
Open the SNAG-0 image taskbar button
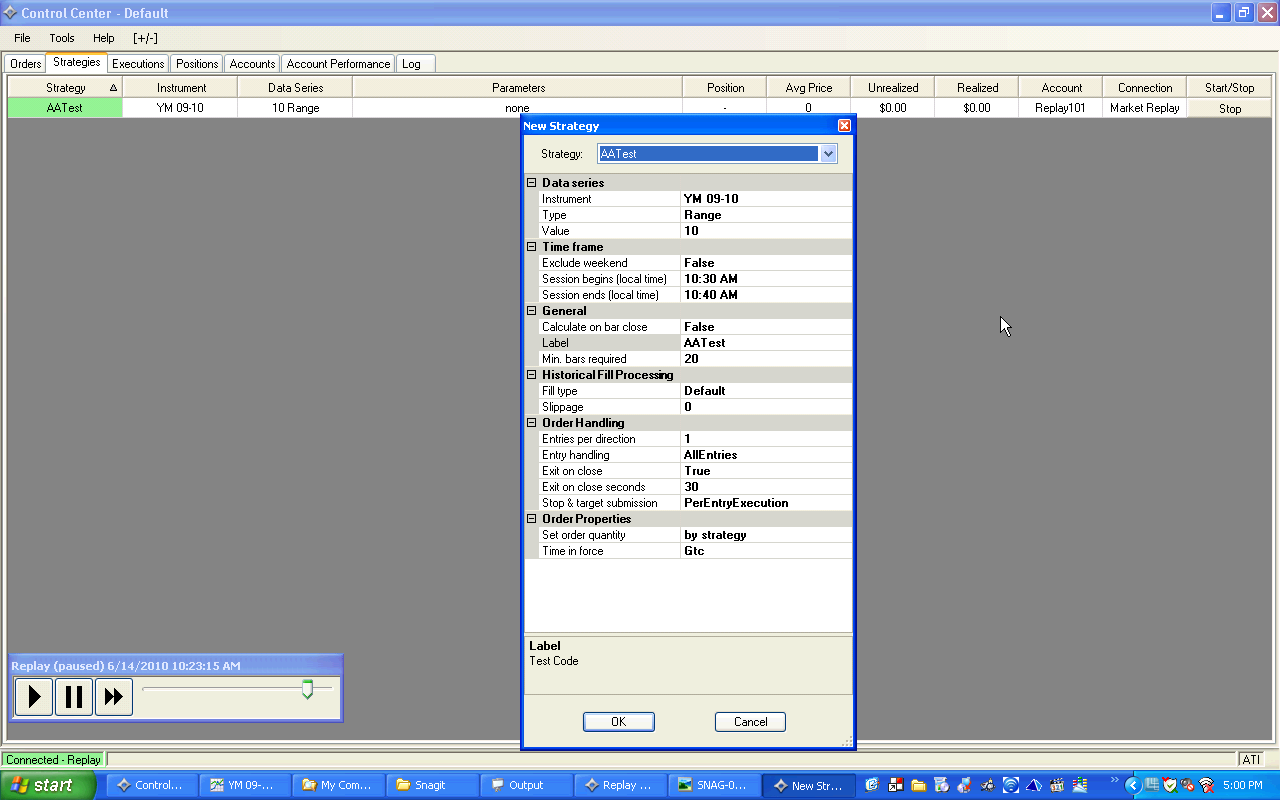click(714, 785)
